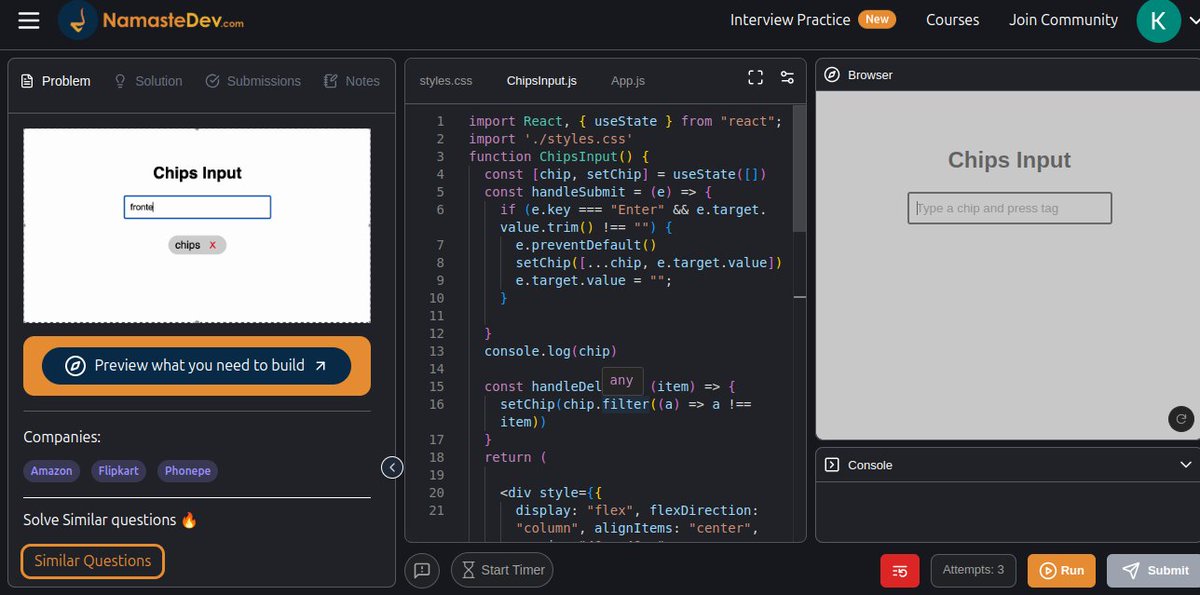
Task: Click the feedback chat bubble icon
Action: [422, 570]
